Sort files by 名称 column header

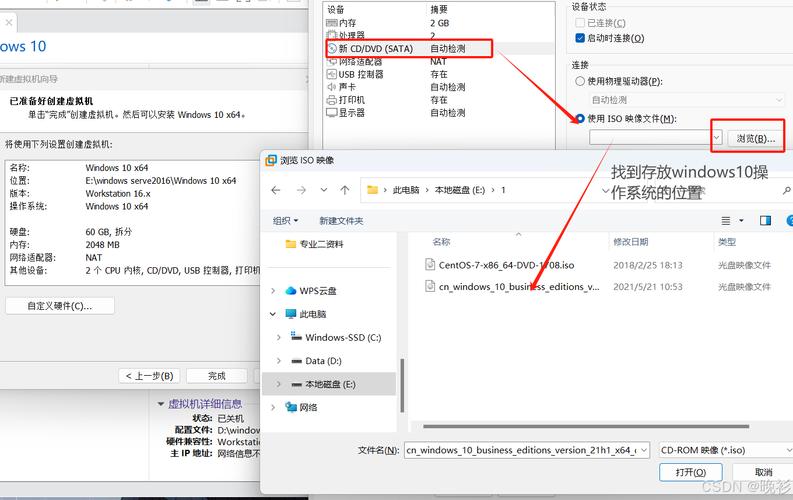click(442, 242)
